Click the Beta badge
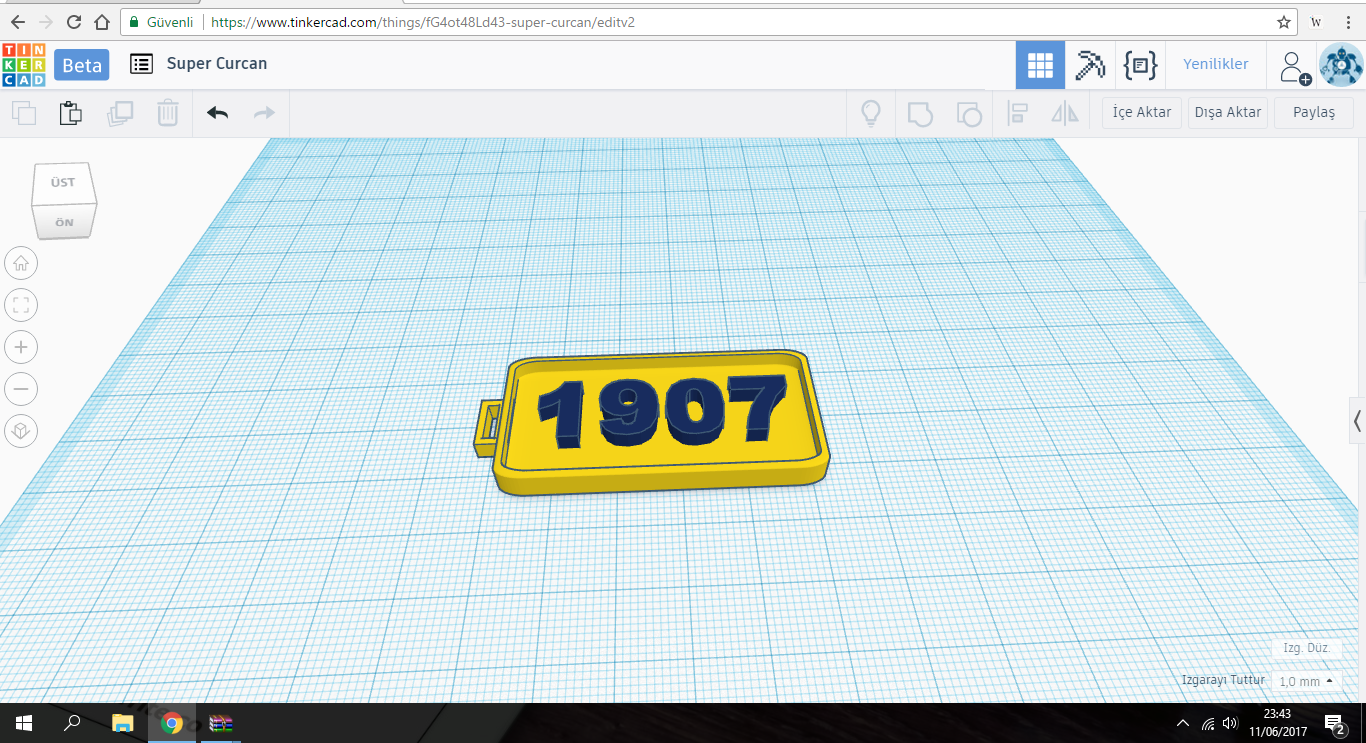1366x743 pixels. (x=82, y=65)
